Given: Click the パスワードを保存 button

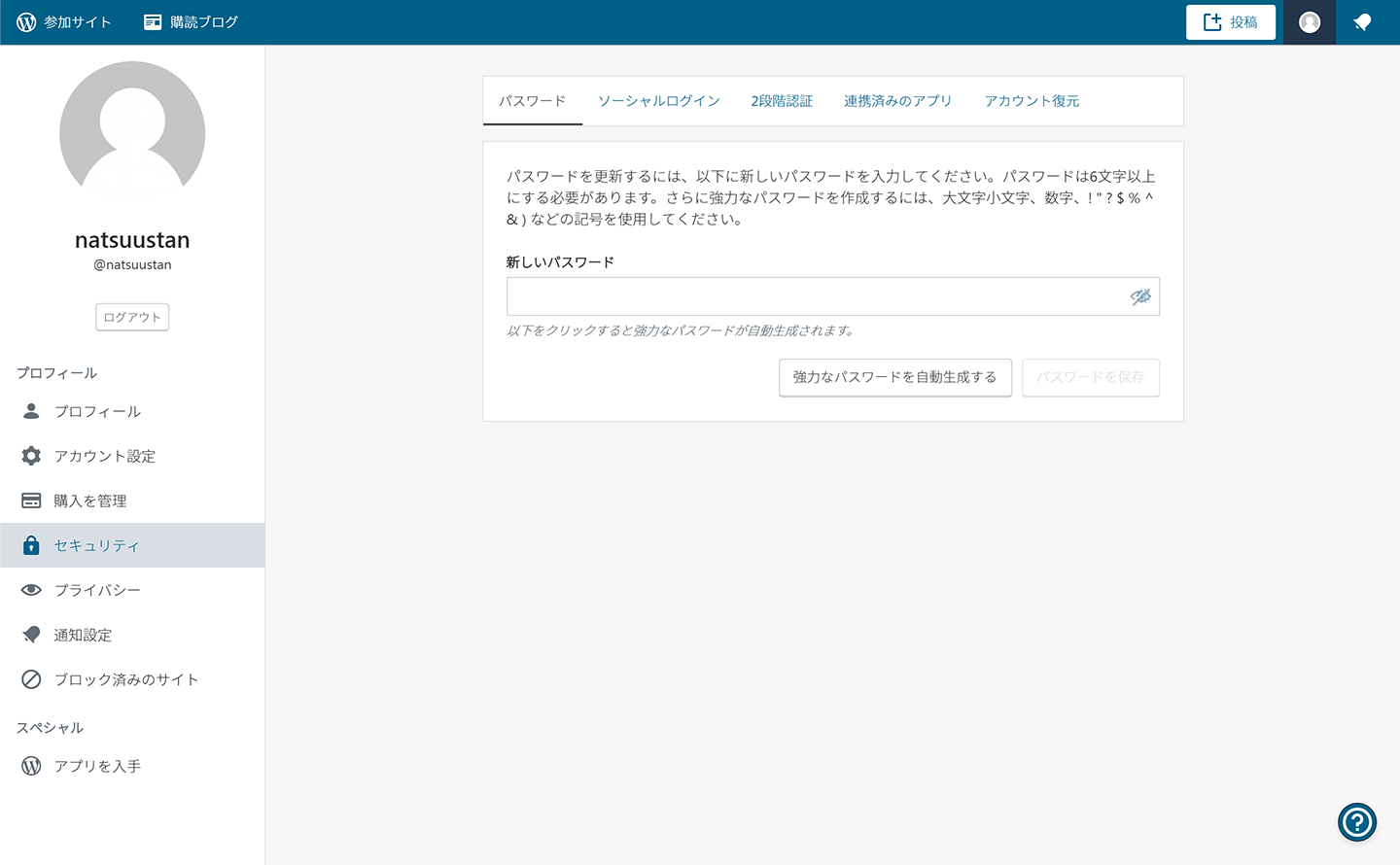Looking at the screenshot, I should (x=1091, y=377).
